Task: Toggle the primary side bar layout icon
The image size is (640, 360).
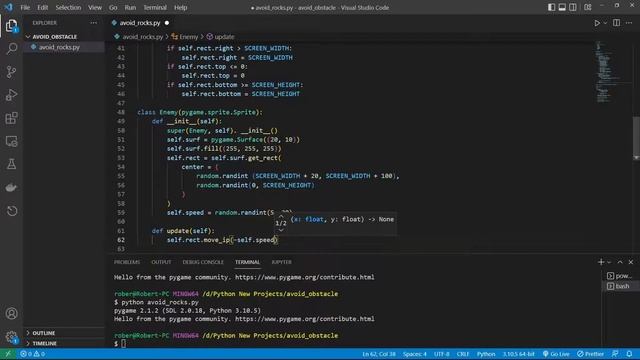Action: (x=551, y=7)
